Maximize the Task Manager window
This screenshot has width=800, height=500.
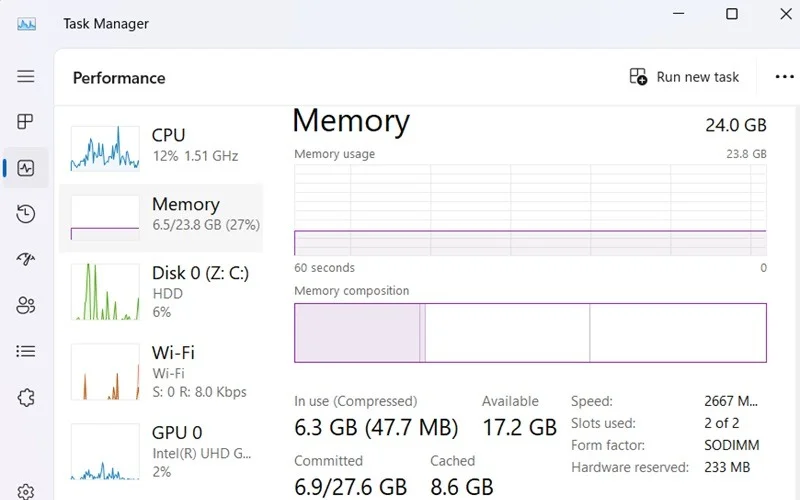pos(732,14)
